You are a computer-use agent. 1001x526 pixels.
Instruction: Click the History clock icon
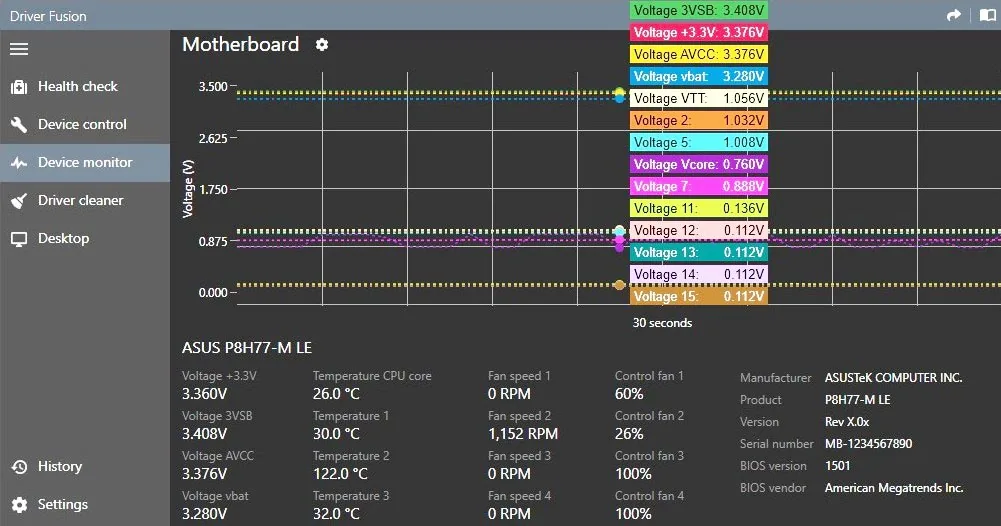point(19,467)
